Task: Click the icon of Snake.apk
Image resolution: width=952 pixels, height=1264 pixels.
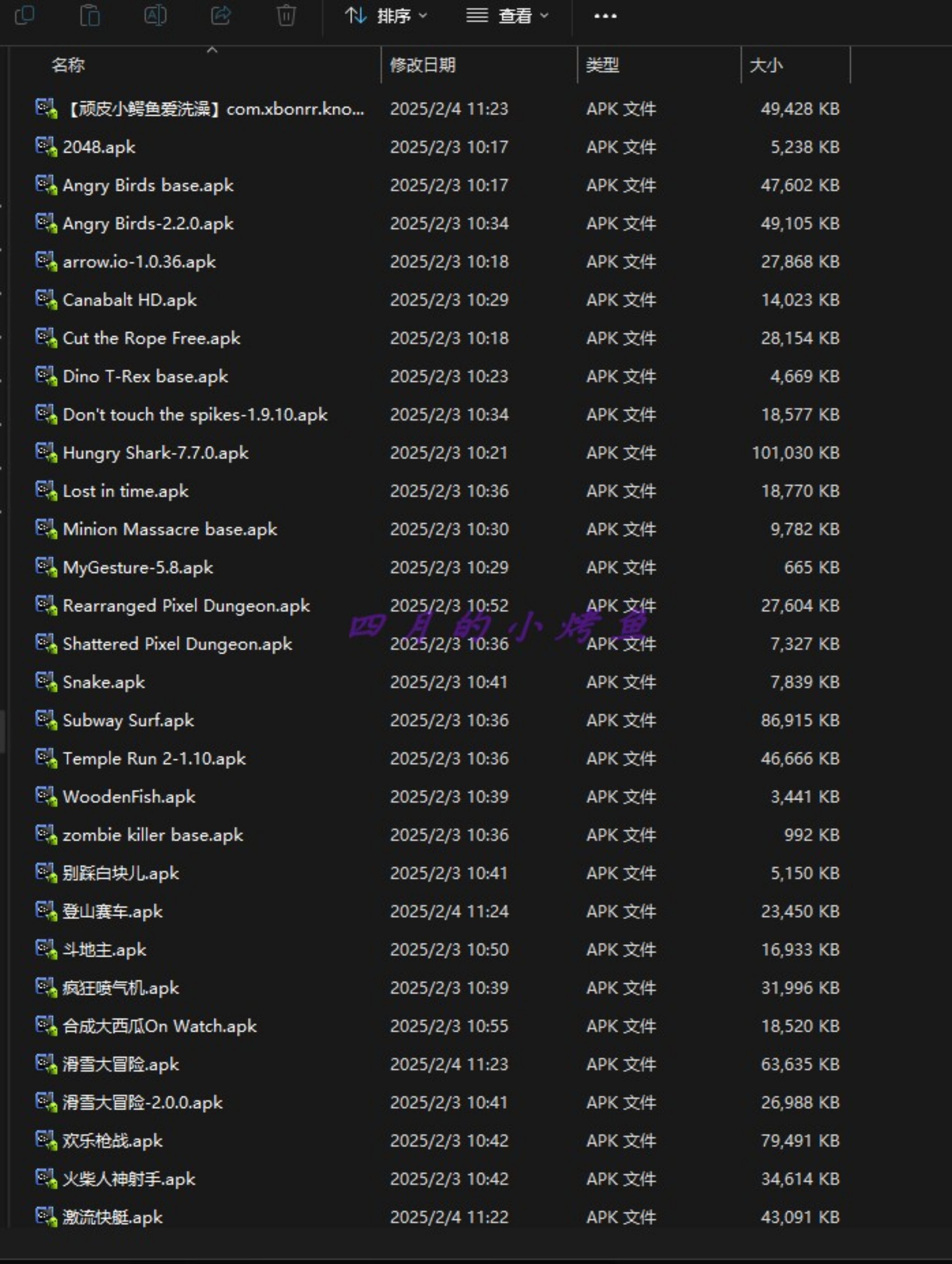Action: point(46,682)
